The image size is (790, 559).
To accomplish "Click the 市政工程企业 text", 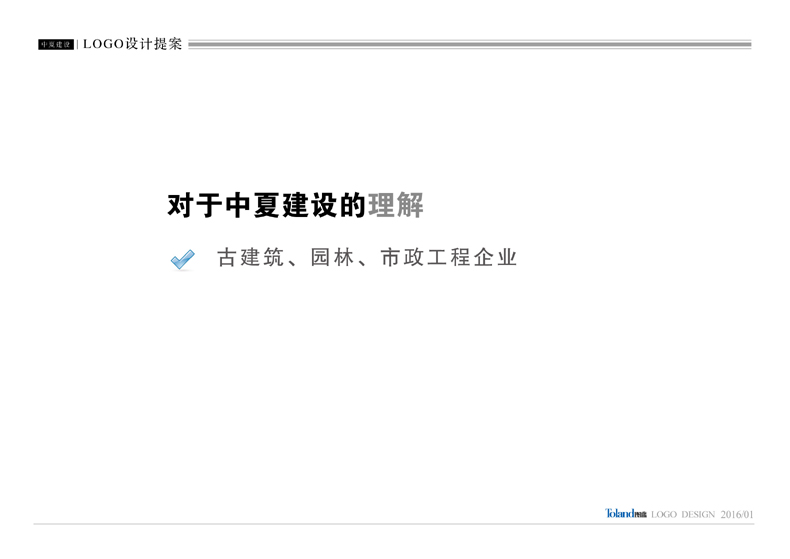I will pyautogui.click(x=449, y=258).
